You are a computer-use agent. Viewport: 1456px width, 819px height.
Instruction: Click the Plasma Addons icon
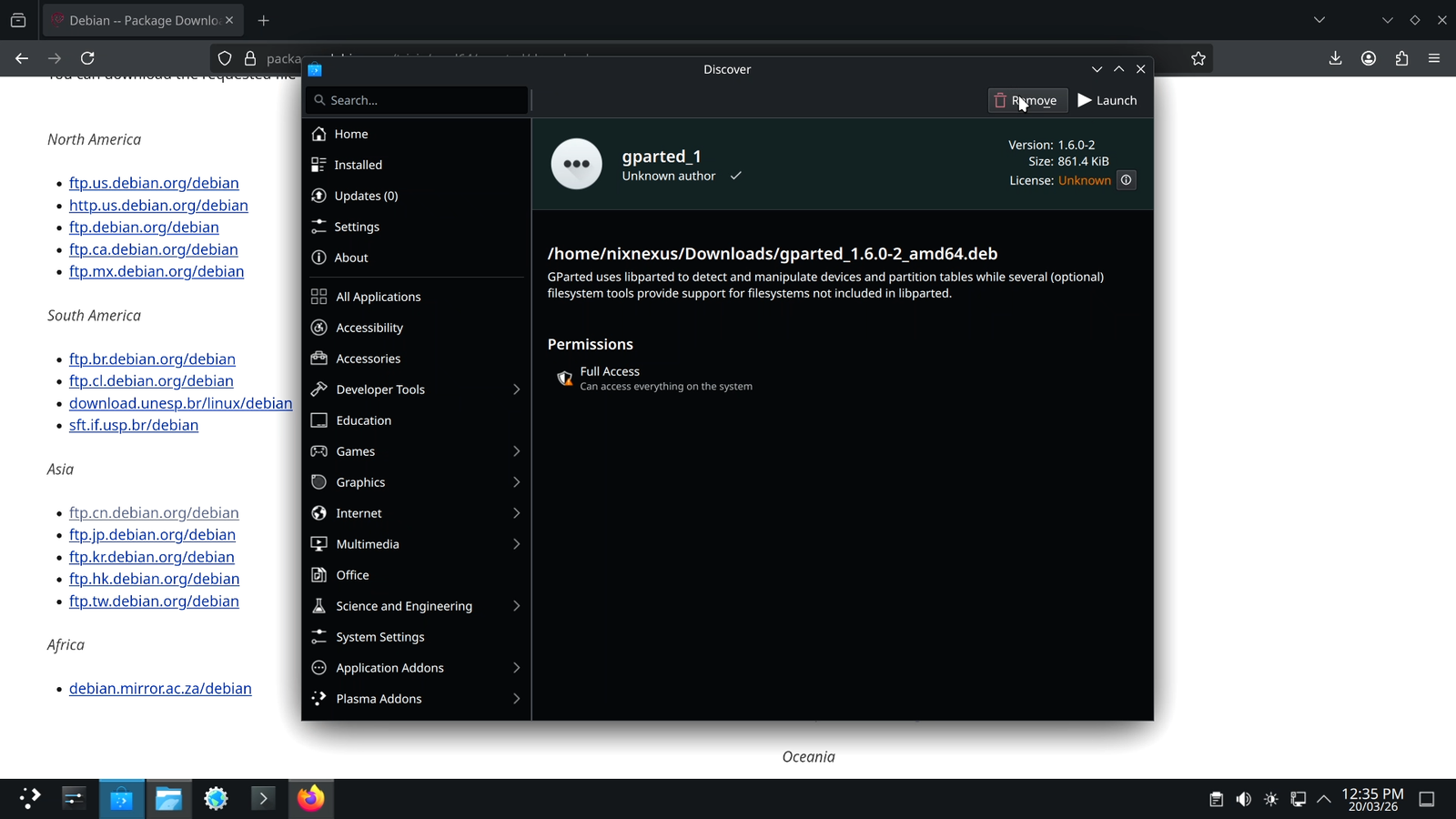[318, 699]
